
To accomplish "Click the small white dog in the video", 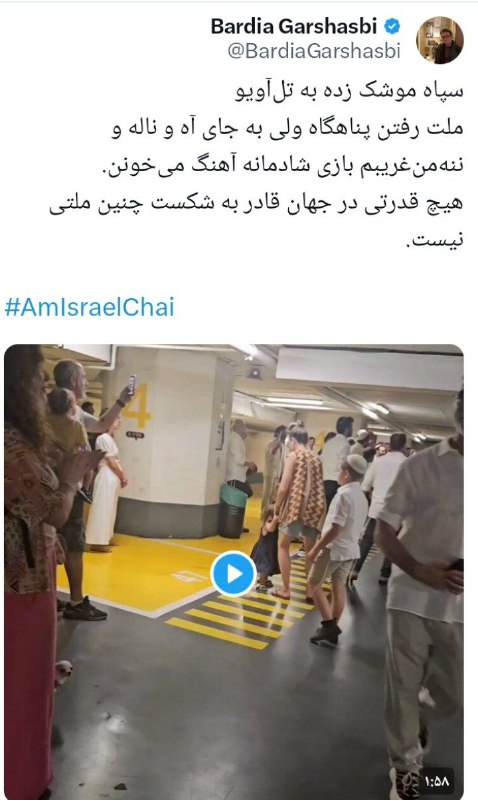I will point(63,672).
